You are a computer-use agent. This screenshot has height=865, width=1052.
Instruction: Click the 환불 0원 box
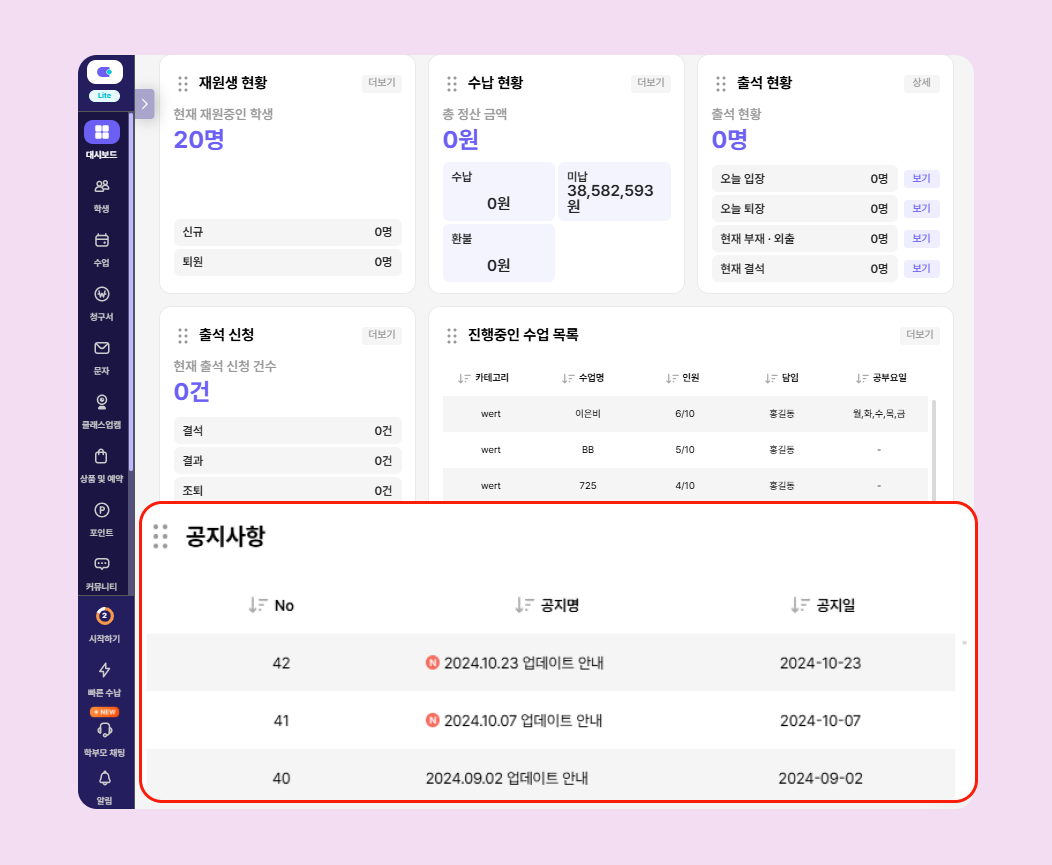point(498,253)
